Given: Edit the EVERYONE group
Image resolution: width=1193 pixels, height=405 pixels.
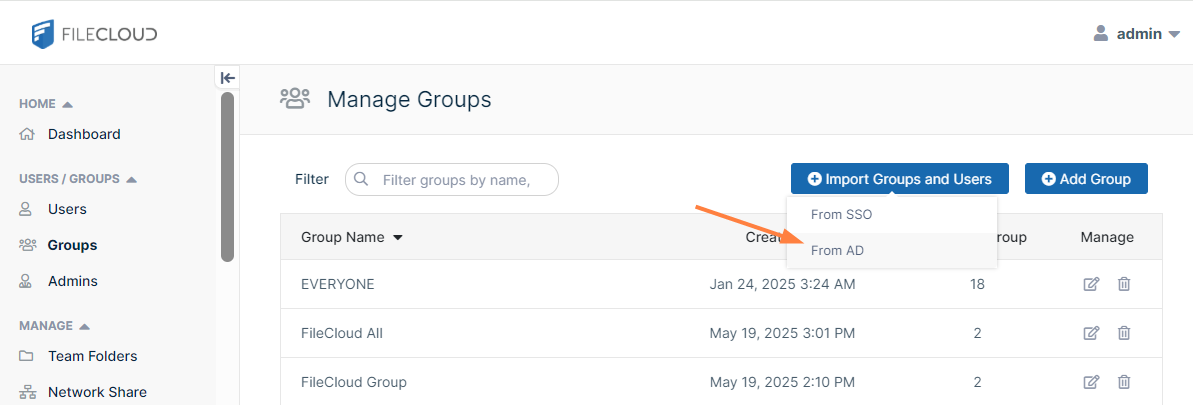Looking at the screenshot, I should [x=1091, y=284].
